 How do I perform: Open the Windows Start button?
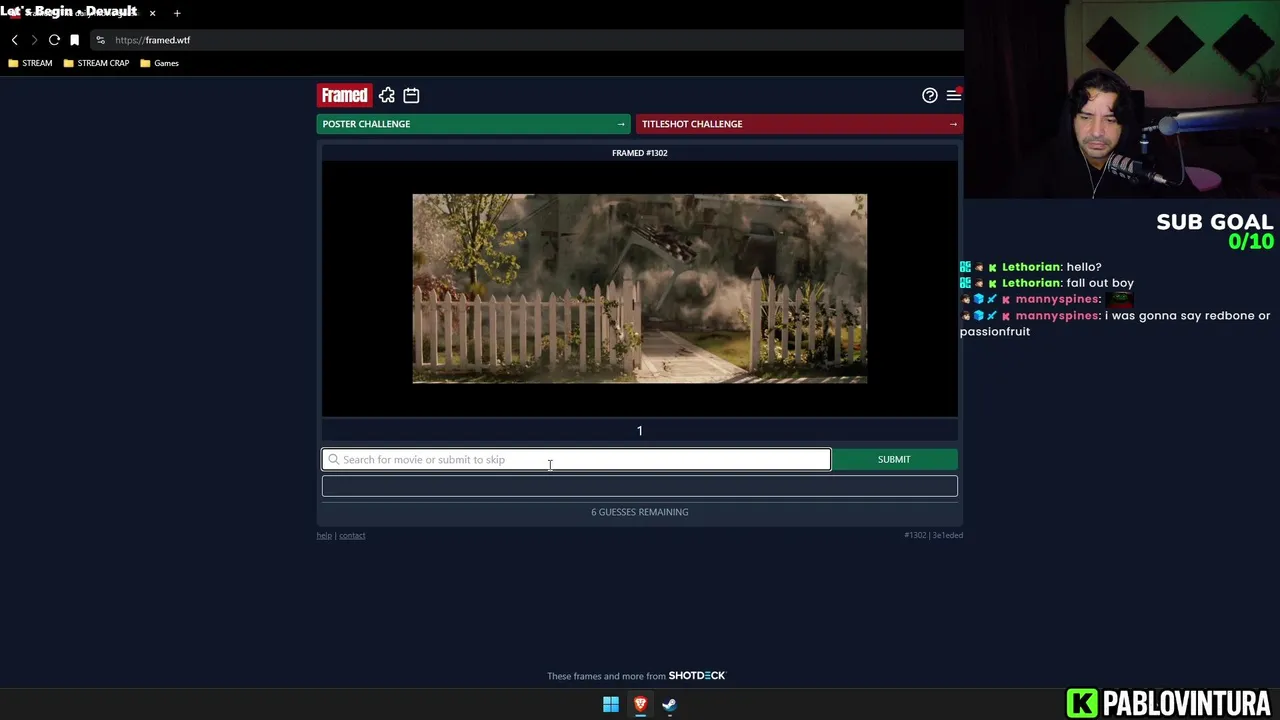pos(611,704)
